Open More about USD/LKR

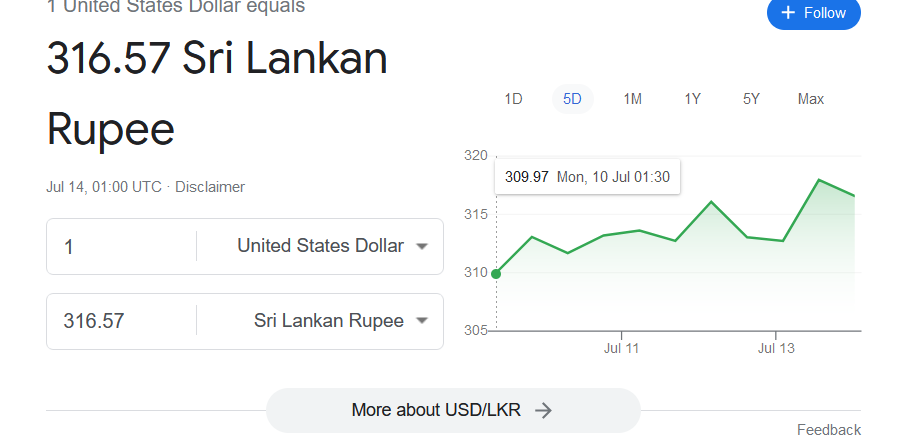tap(453, 411)
